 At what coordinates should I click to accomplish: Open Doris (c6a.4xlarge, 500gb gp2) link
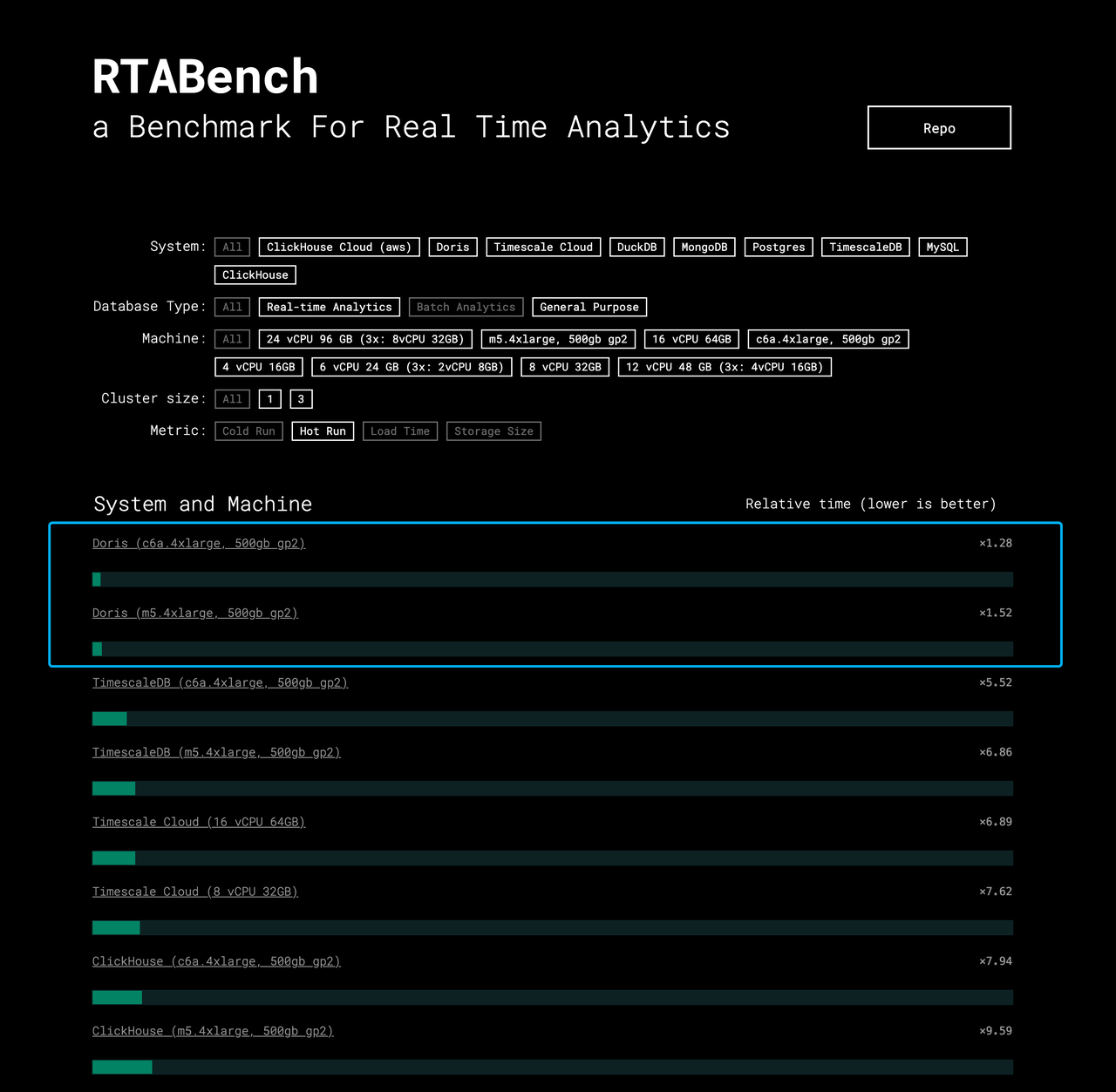[199, 543]
